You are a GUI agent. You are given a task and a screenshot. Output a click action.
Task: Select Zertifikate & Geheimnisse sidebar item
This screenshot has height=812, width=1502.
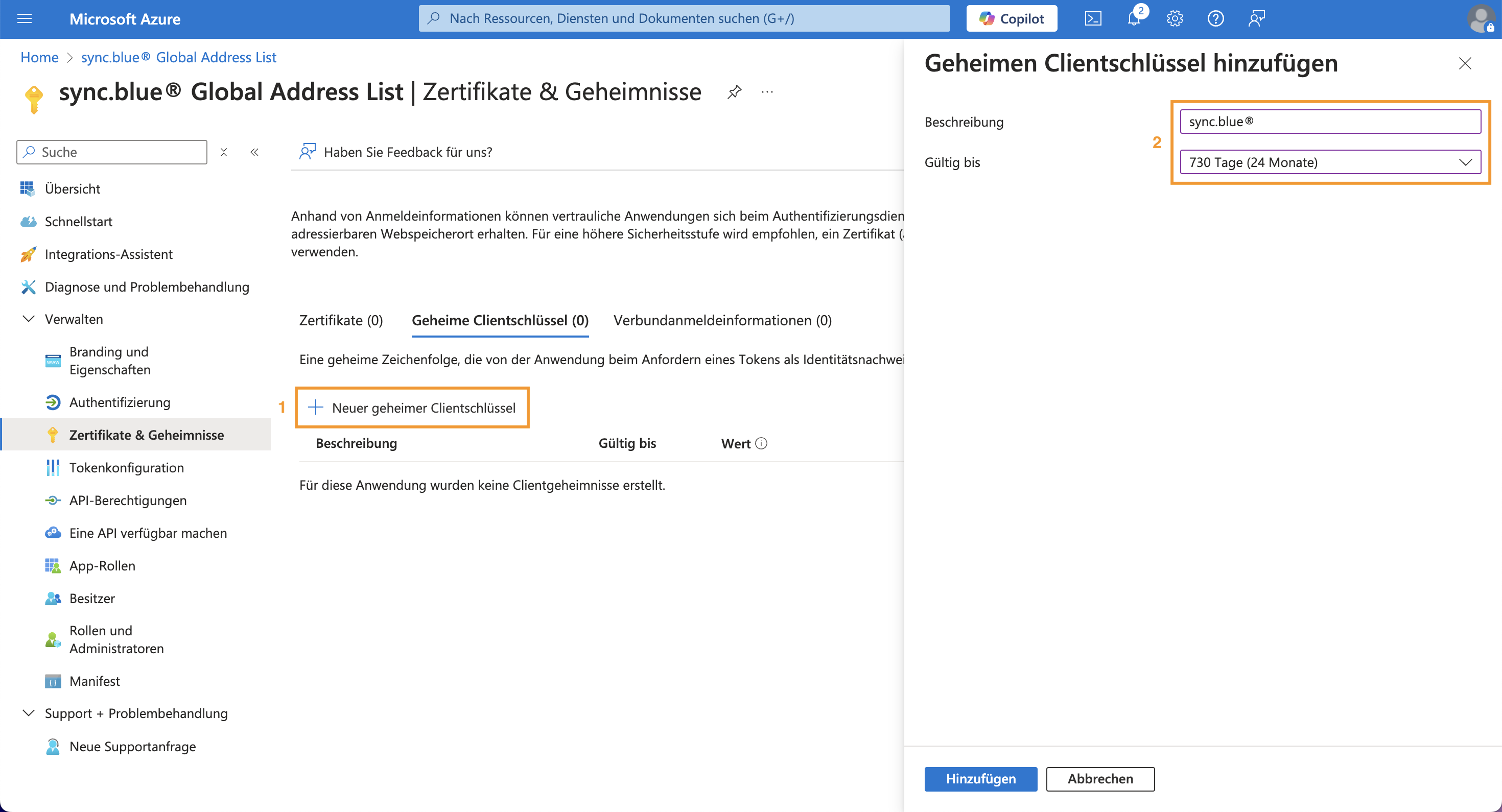[135, 435]
